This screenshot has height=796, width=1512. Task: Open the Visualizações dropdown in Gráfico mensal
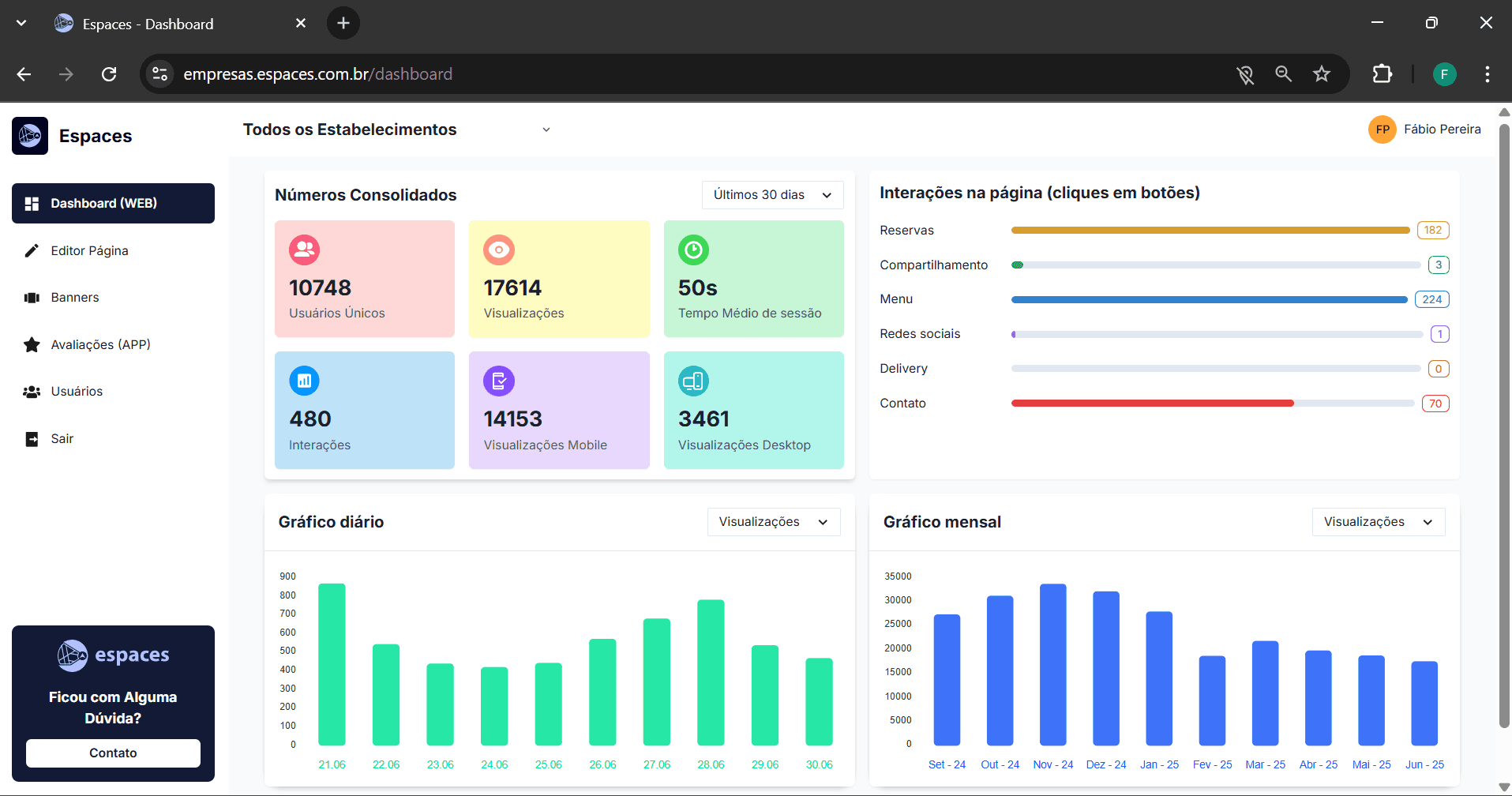coord(1377,521)
